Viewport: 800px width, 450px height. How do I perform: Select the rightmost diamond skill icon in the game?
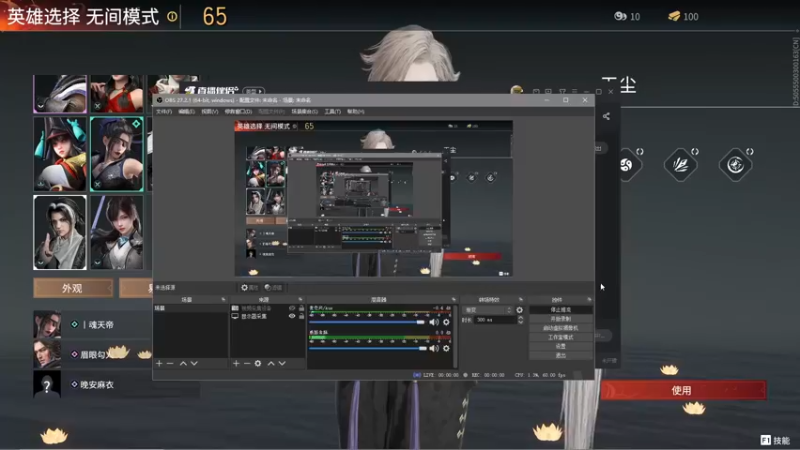pyautogui.click(x=735, y=164)
